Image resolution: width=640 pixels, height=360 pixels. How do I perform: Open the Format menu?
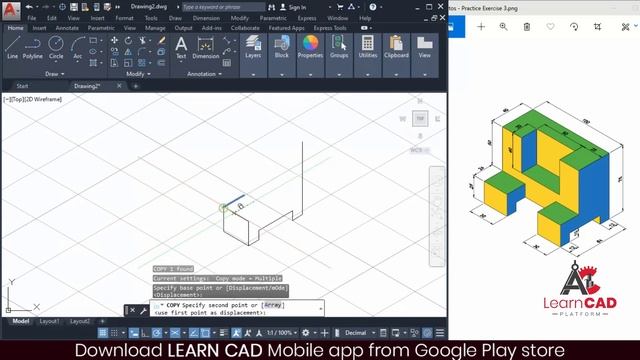pyautogui.click(x=124, y=18)
